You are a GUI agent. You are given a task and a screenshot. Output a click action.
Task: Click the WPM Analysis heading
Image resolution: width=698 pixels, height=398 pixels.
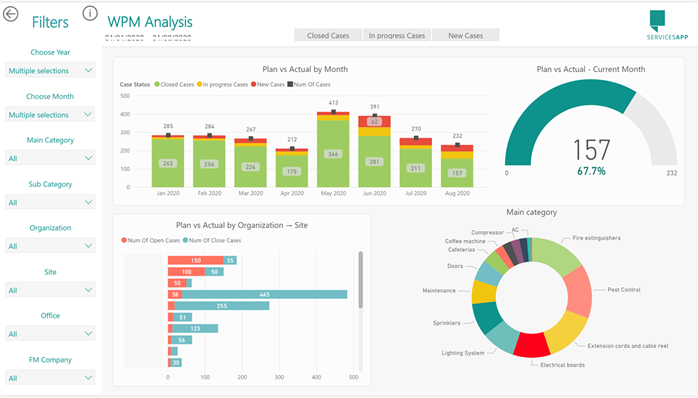(x=150, y=22)
